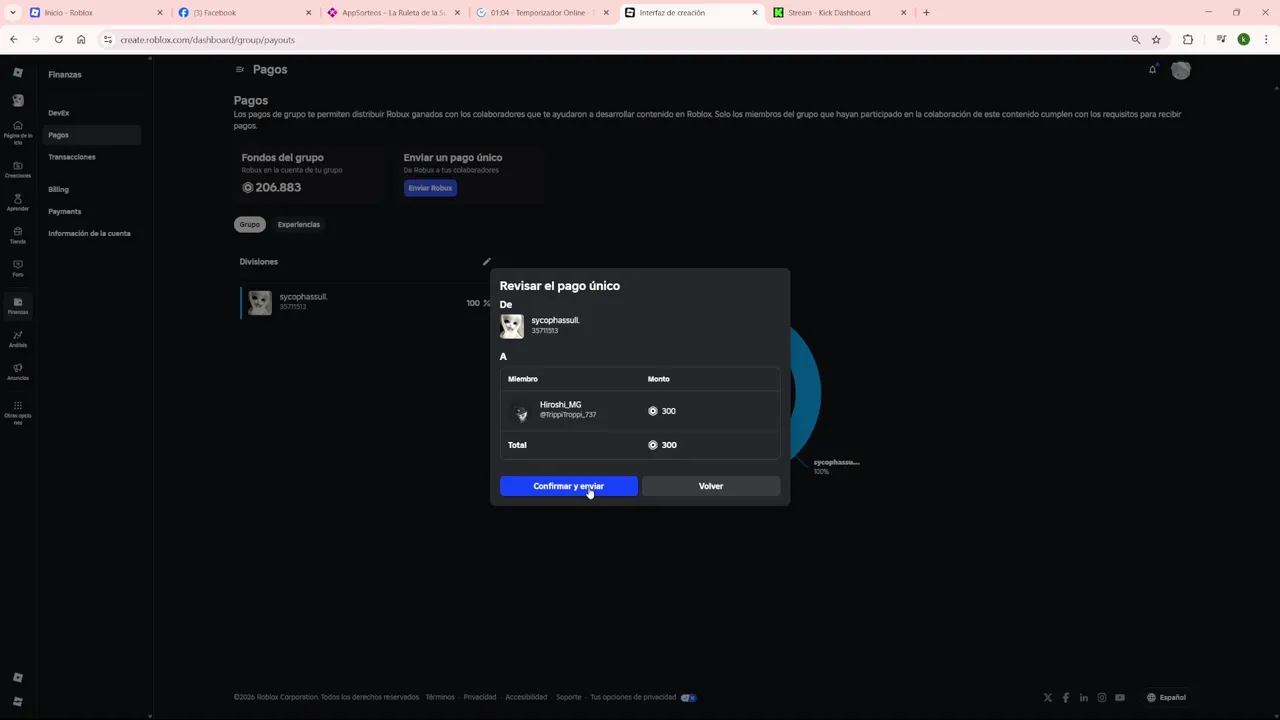Open DevEx in the Finanzas menu
The image size is (1280, 720).
tap(59, 113)
